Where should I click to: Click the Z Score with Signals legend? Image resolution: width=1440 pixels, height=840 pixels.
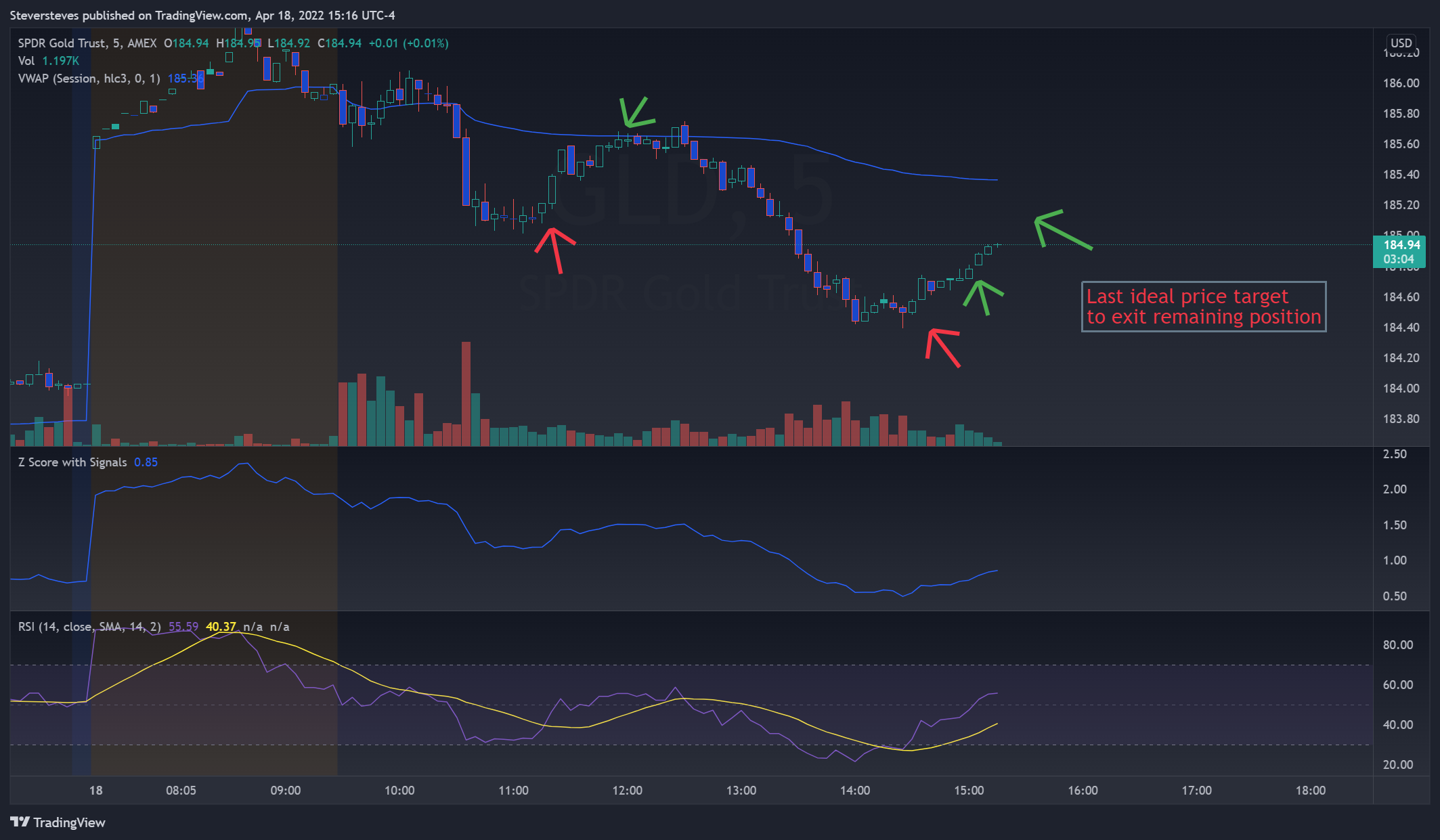(x=72, y=462)
